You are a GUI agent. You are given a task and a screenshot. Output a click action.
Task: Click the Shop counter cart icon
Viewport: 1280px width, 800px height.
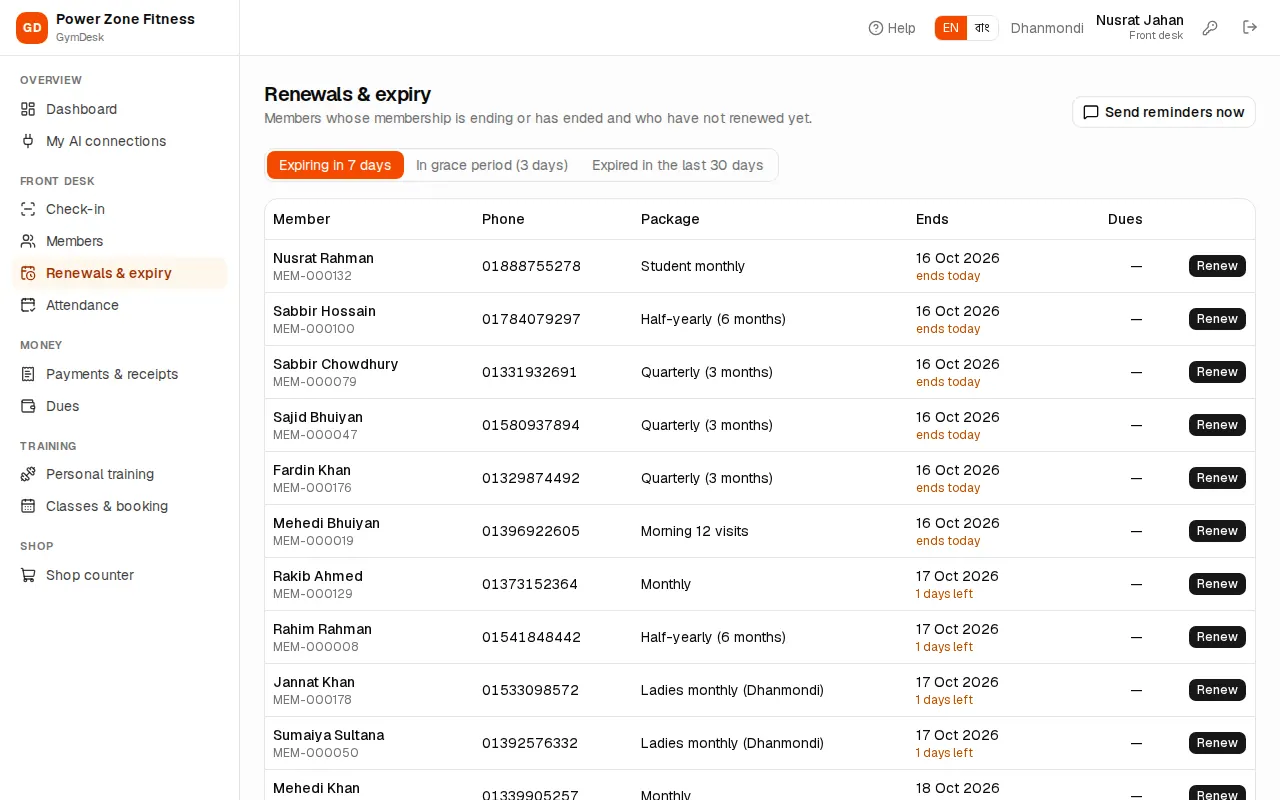point(28,575)
